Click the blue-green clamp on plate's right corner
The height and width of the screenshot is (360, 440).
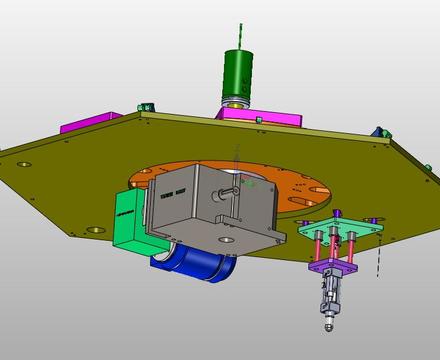[x=381, y=132]
